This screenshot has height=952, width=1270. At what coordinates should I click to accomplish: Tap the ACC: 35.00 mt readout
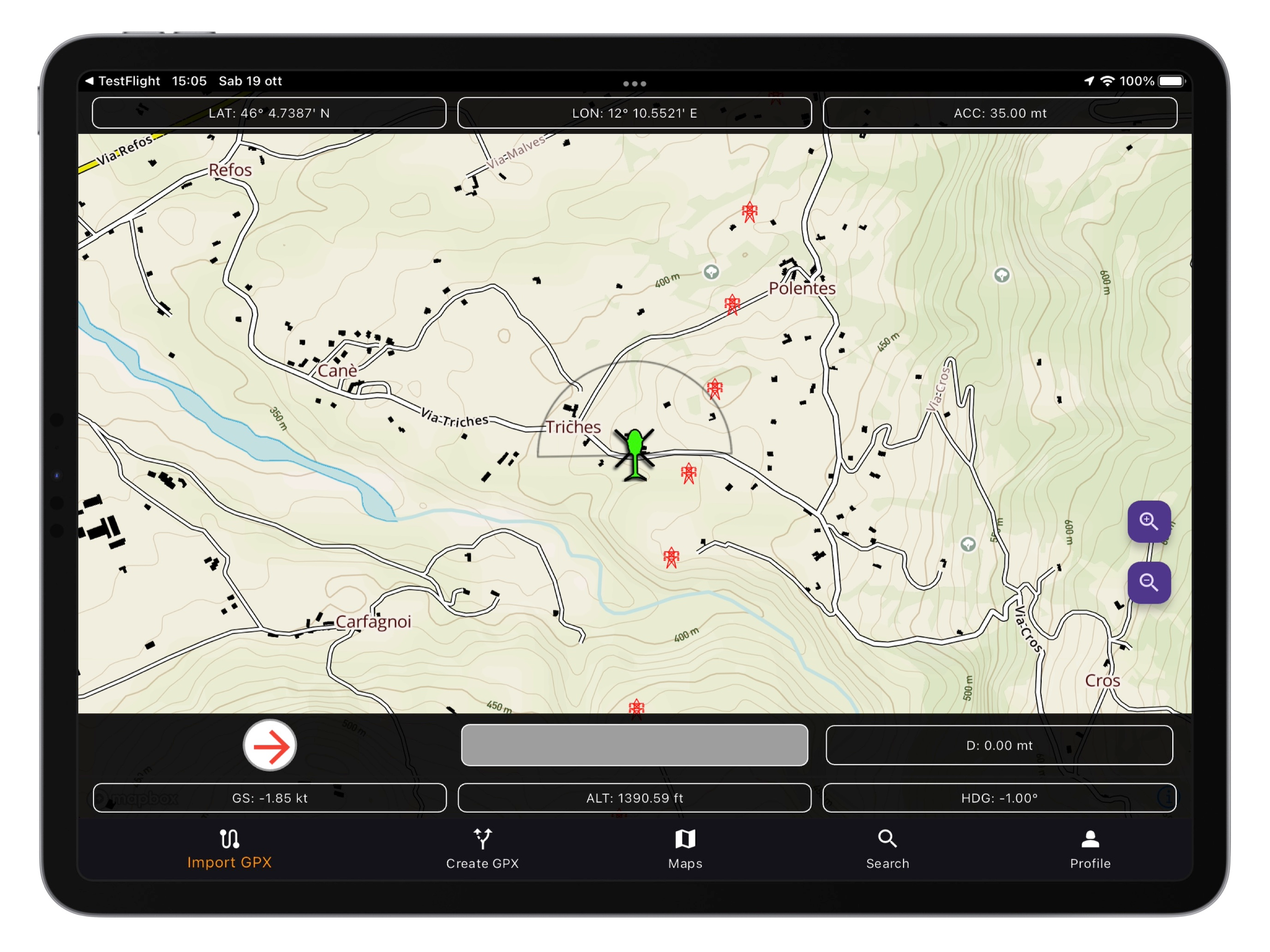(1000, 113)
